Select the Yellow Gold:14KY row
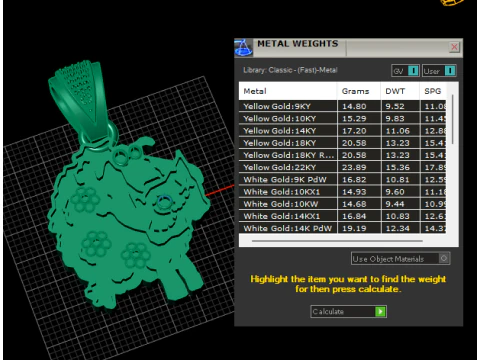 (342, 131)
